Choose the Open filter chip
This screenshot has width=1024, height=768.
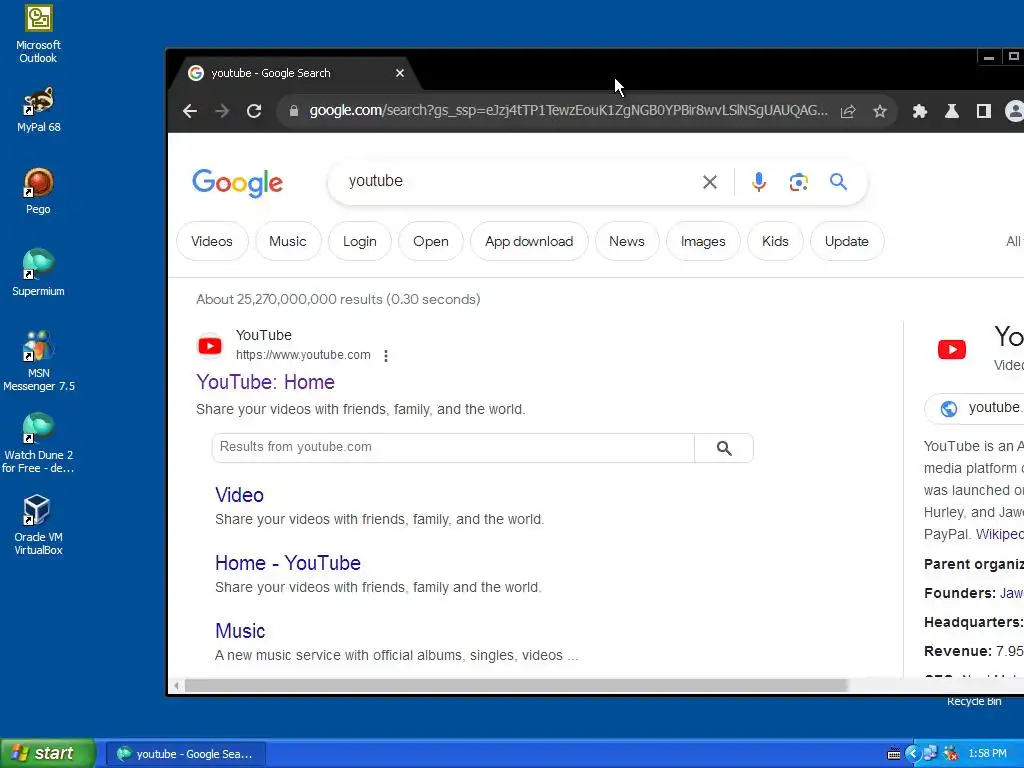point(430,242)
